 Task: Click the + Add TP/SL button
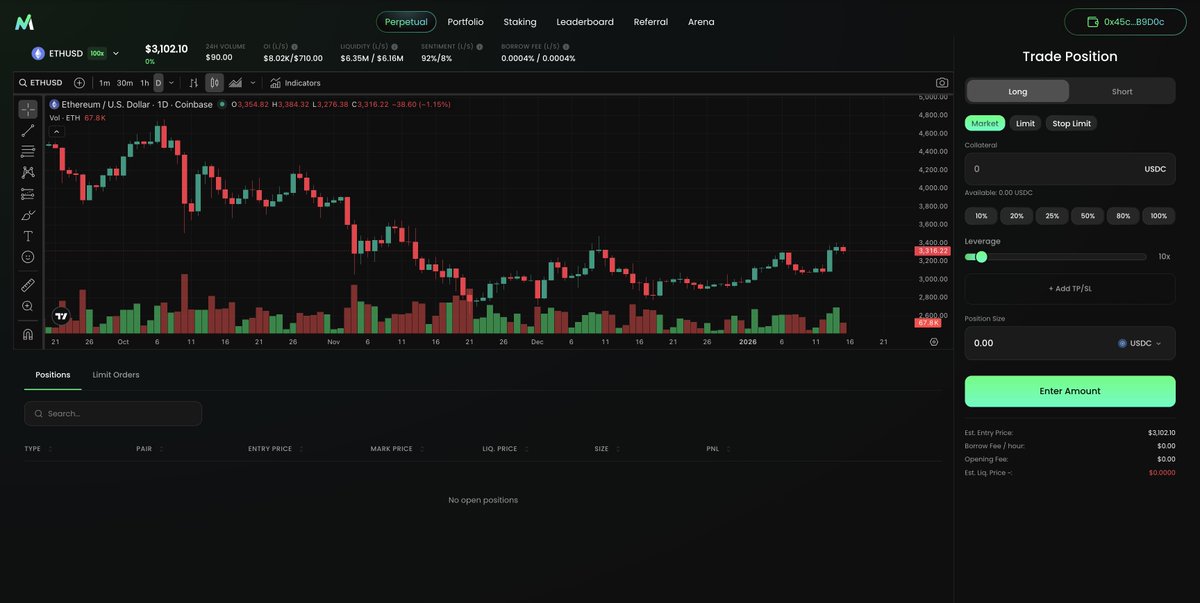[x=1070, y=289]
